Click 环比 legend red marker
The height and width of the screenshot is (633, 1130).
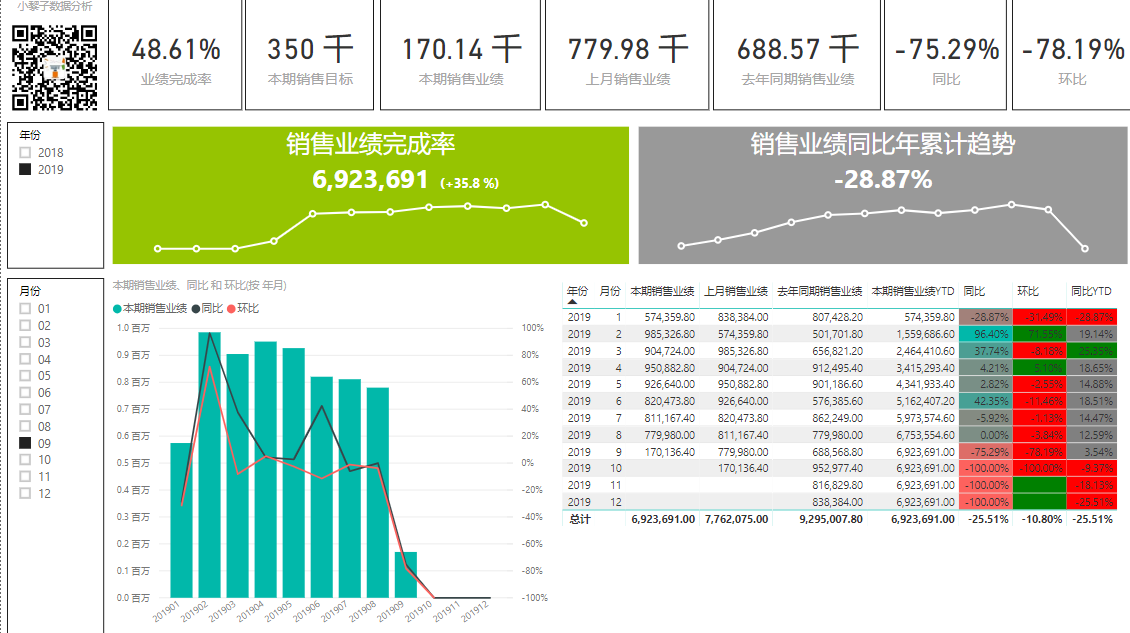(x=231, y=309)
